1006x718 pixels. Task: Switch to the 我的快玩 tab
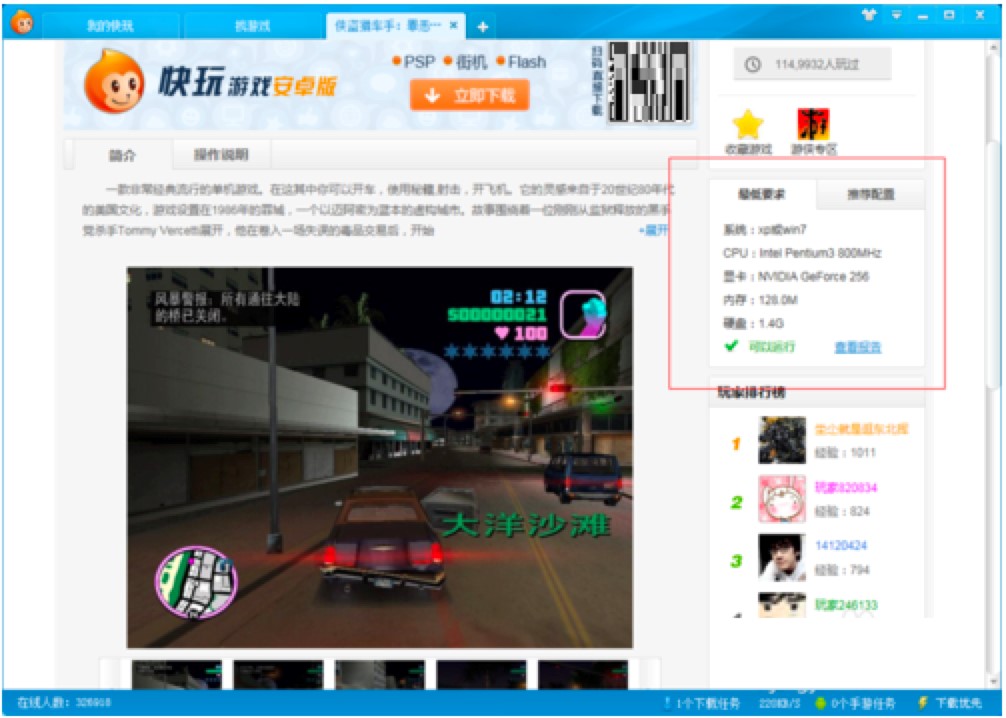coord(110,26)
